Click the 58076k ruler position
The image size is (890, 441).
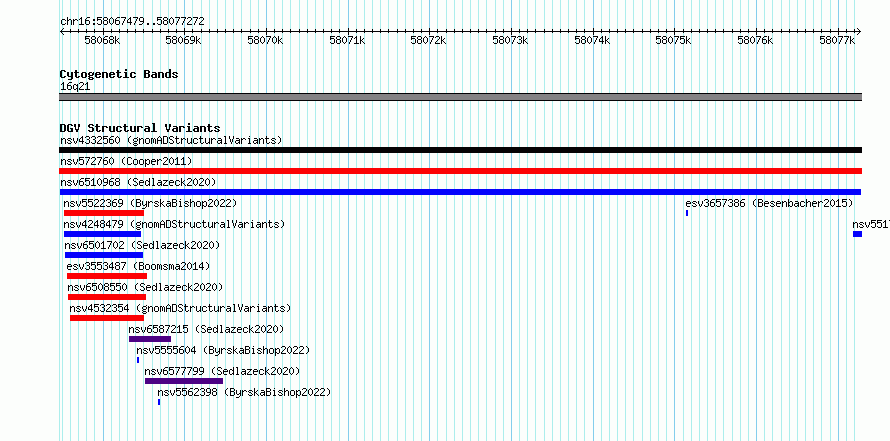[755, 40]
